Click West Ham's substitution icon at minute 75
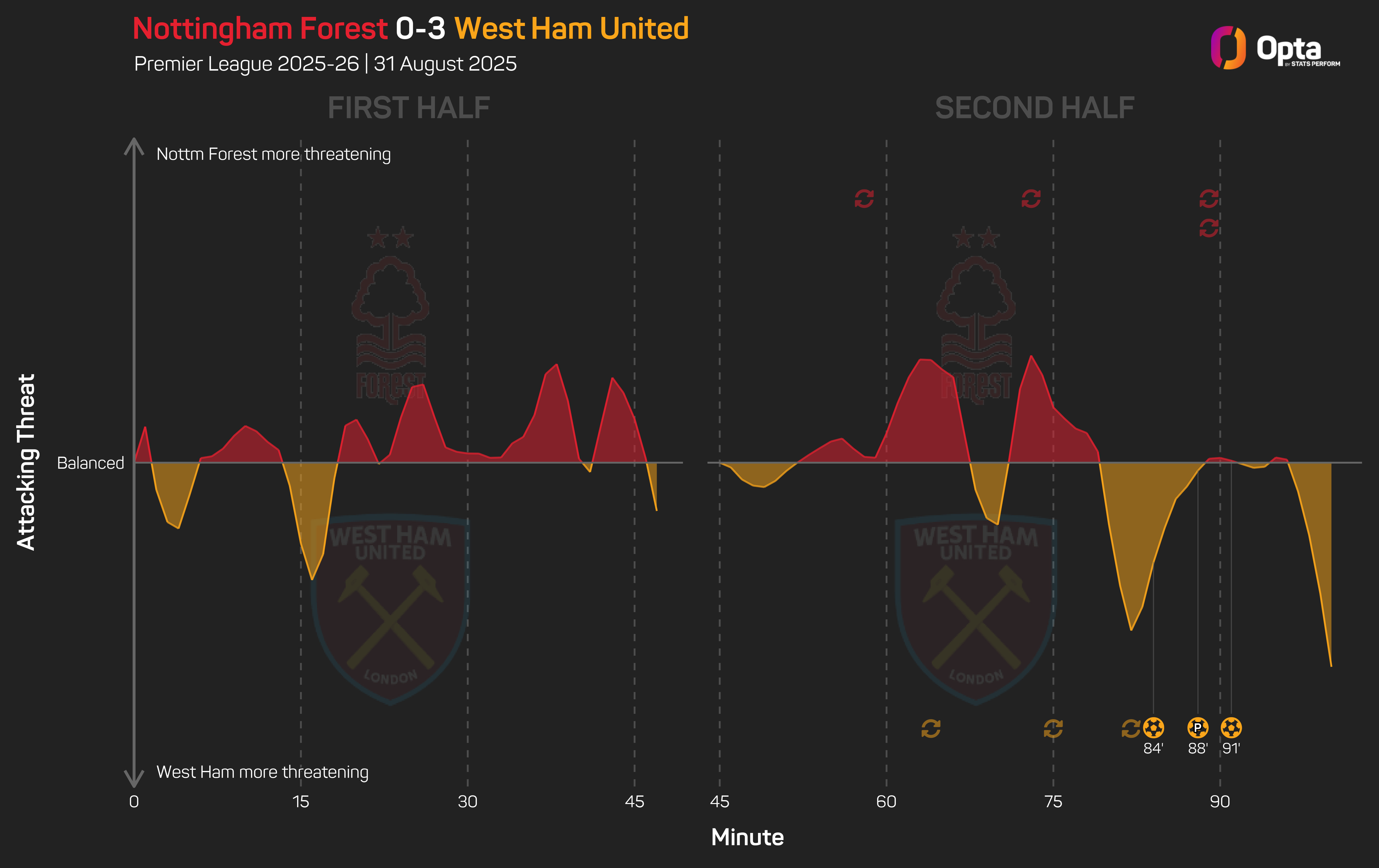The width and height of the screenshot is (1379, 868). [1053, 728]
